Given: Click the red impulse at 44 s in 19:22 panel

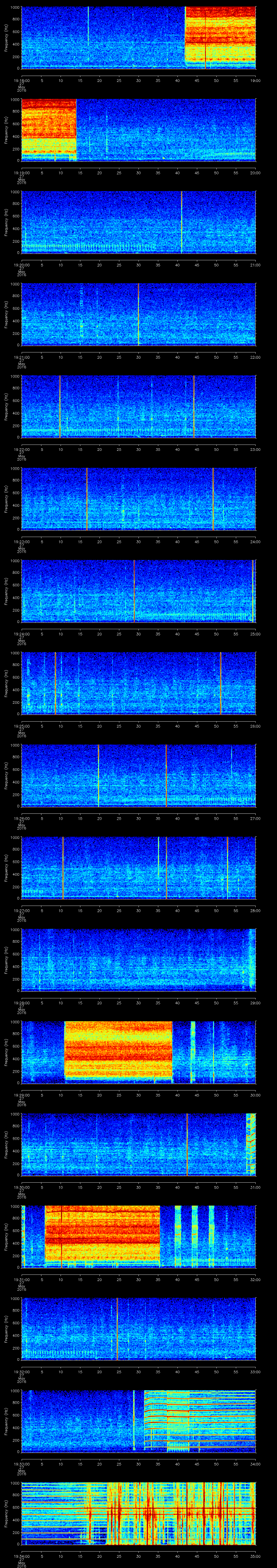Looking at the screenshot, I should click(x=194, y=407).
